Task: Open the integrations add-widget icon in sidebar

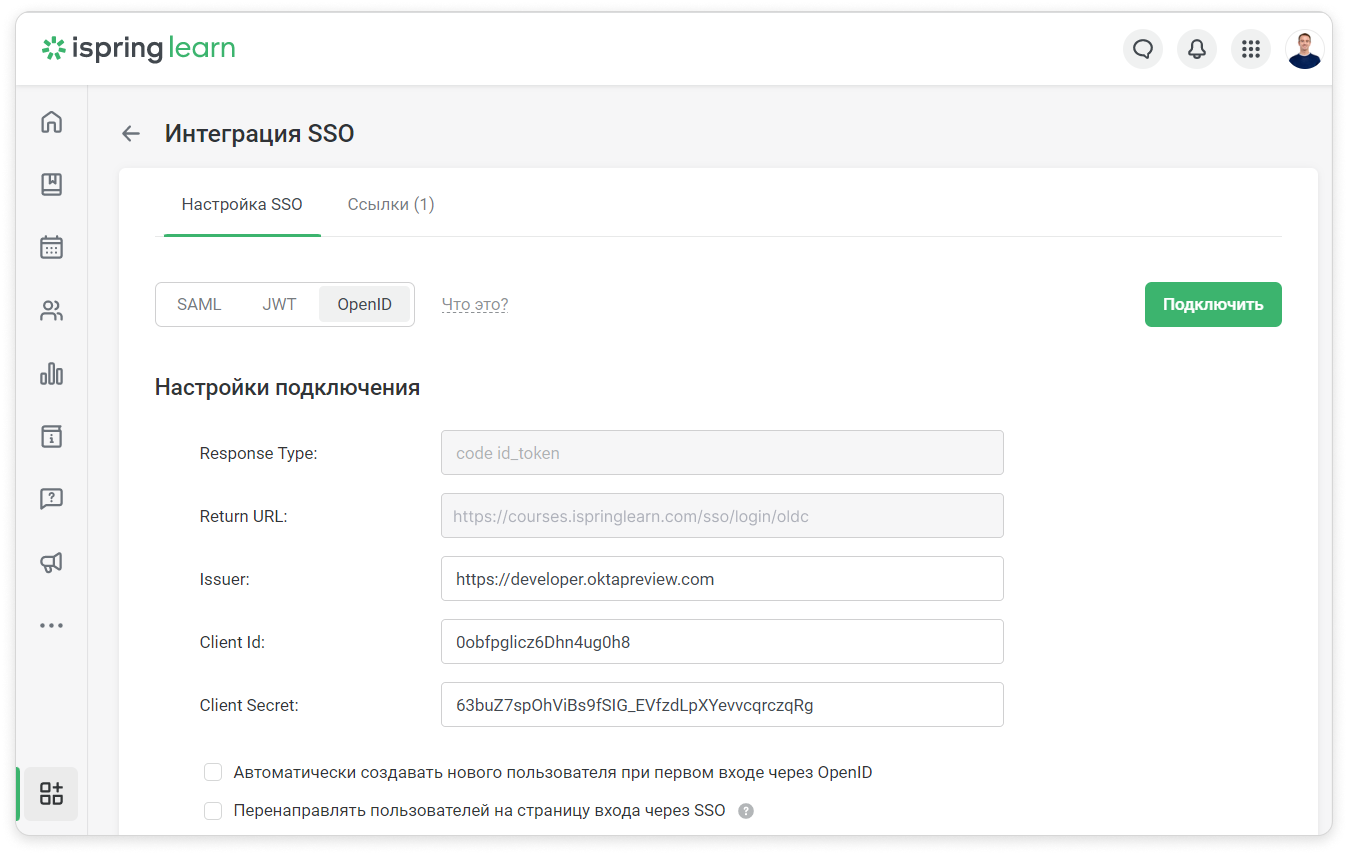Action: (x=51, y=794)
